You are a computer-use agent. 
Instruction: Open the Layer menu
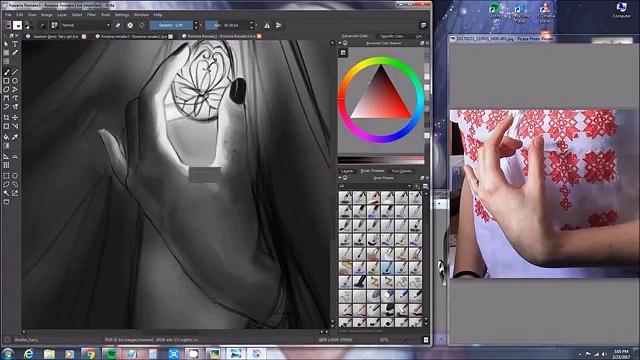(62, 15)
